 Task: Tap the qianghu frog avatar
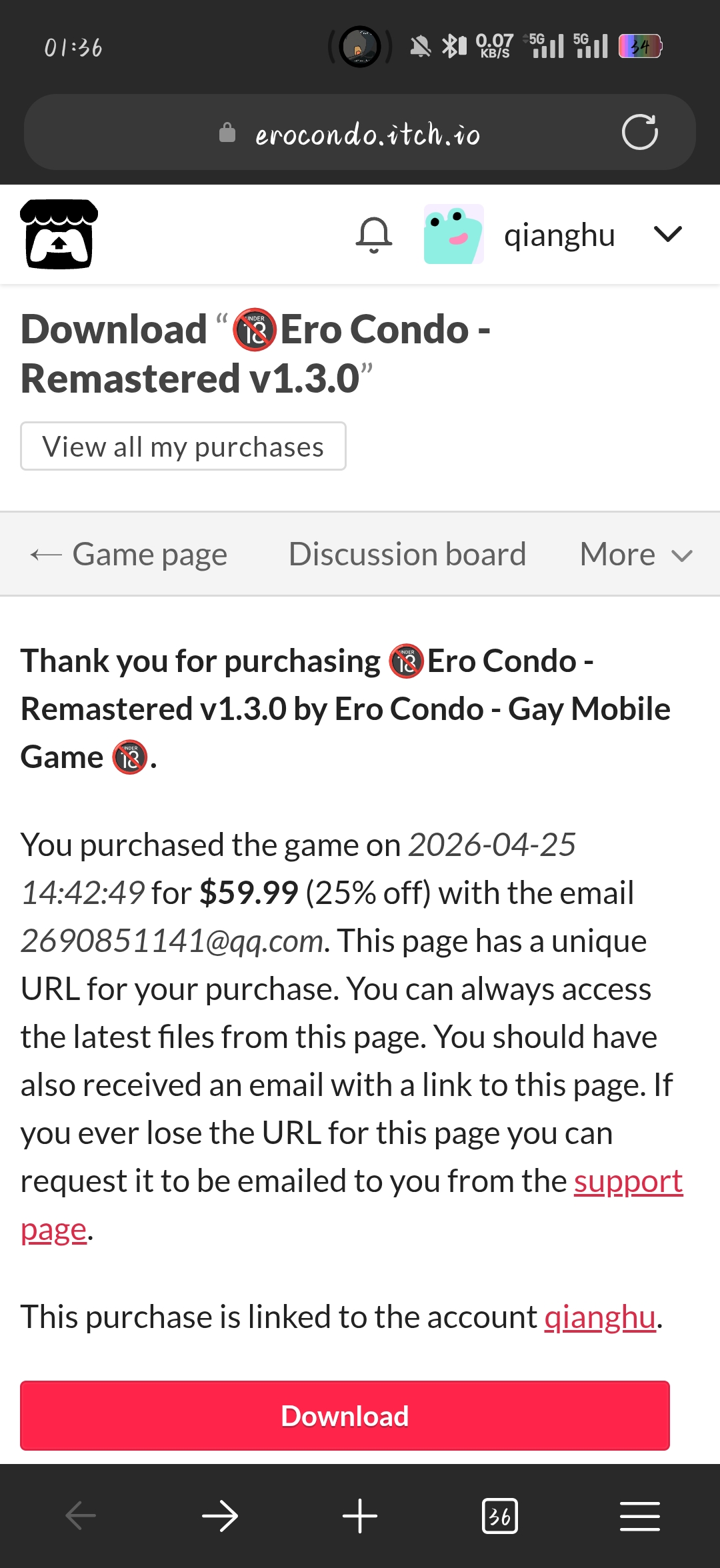coord(453,234)
